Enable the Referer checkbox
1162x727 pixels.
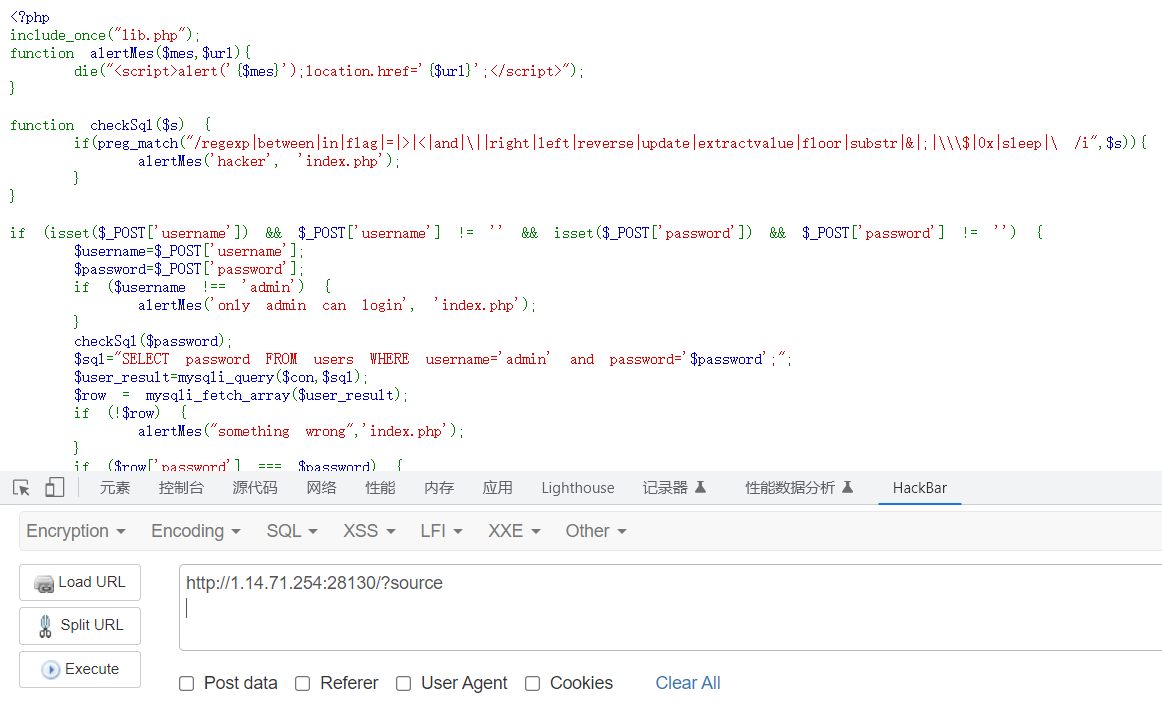[302, 683]
